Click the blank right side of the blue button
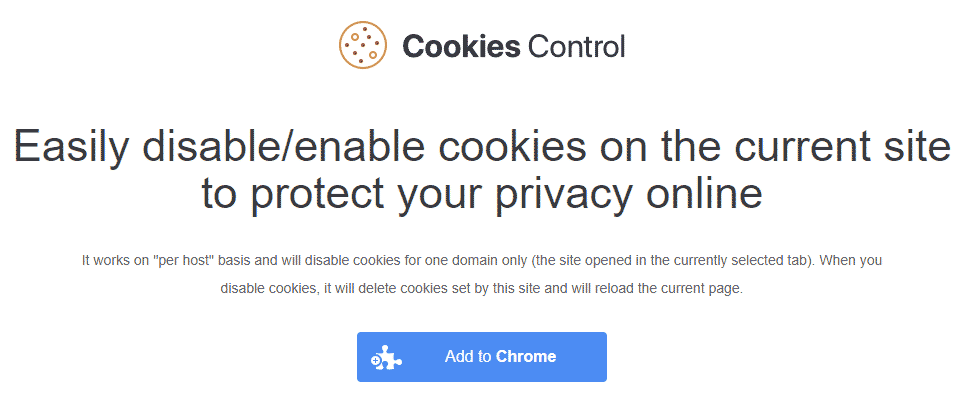This screenshot has width=965, height=419. pos(582,357)
